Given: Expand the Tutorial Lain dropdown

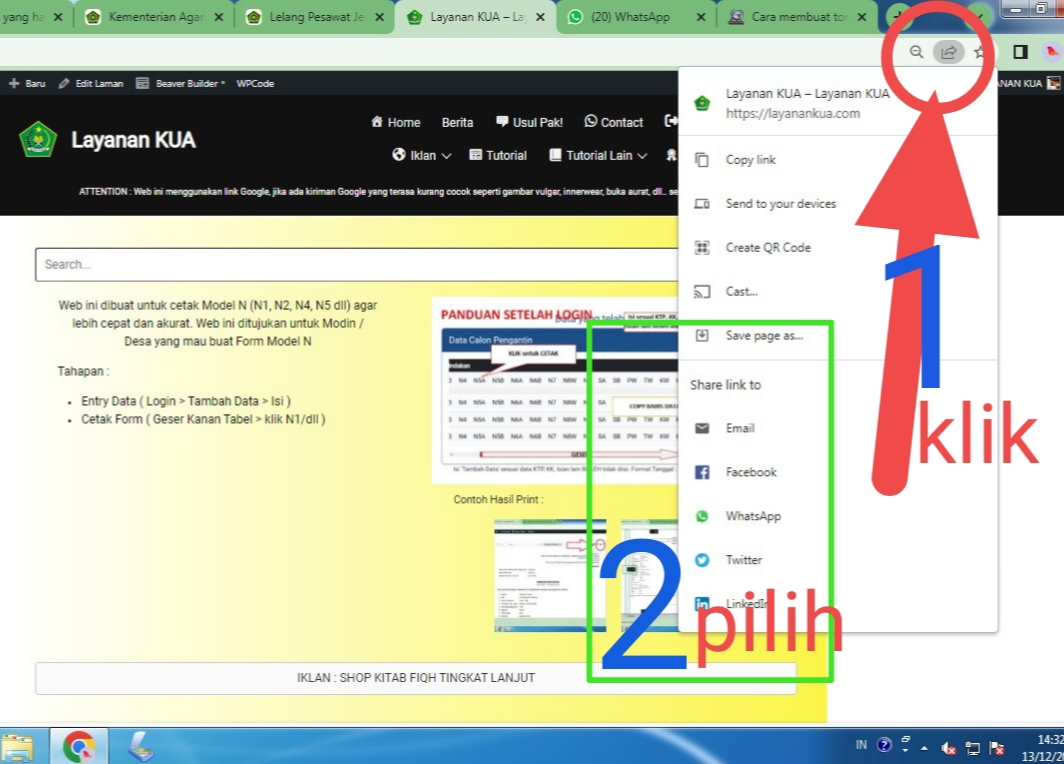Looking at the screenshot, I should click(598, 155).
